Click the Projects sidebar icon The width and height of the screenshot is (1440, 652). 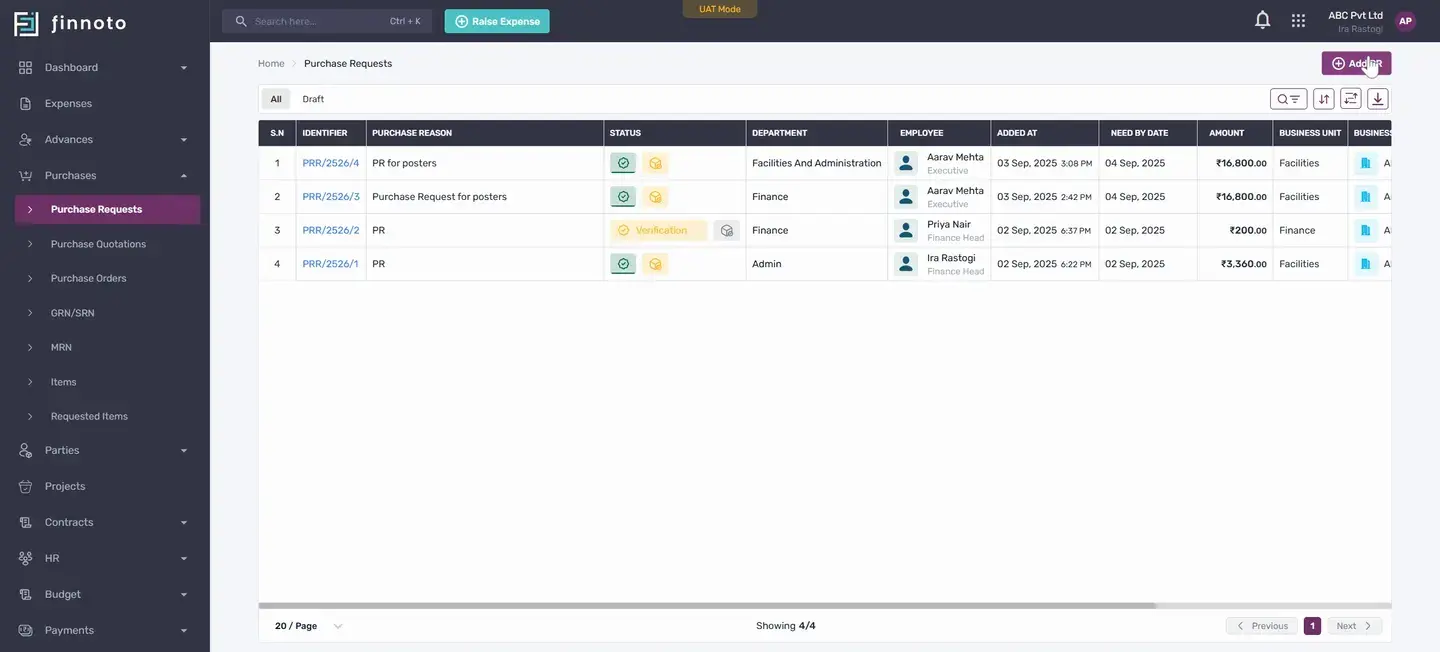[26, 486]
